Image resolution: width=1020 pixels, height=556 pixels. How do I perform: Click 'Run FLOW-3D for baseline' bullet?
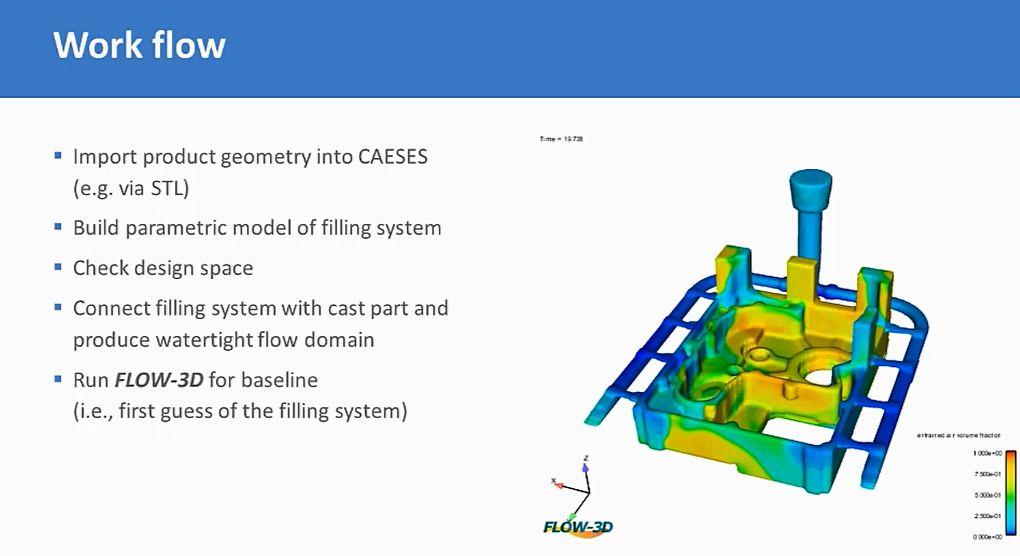coord(195,380)
